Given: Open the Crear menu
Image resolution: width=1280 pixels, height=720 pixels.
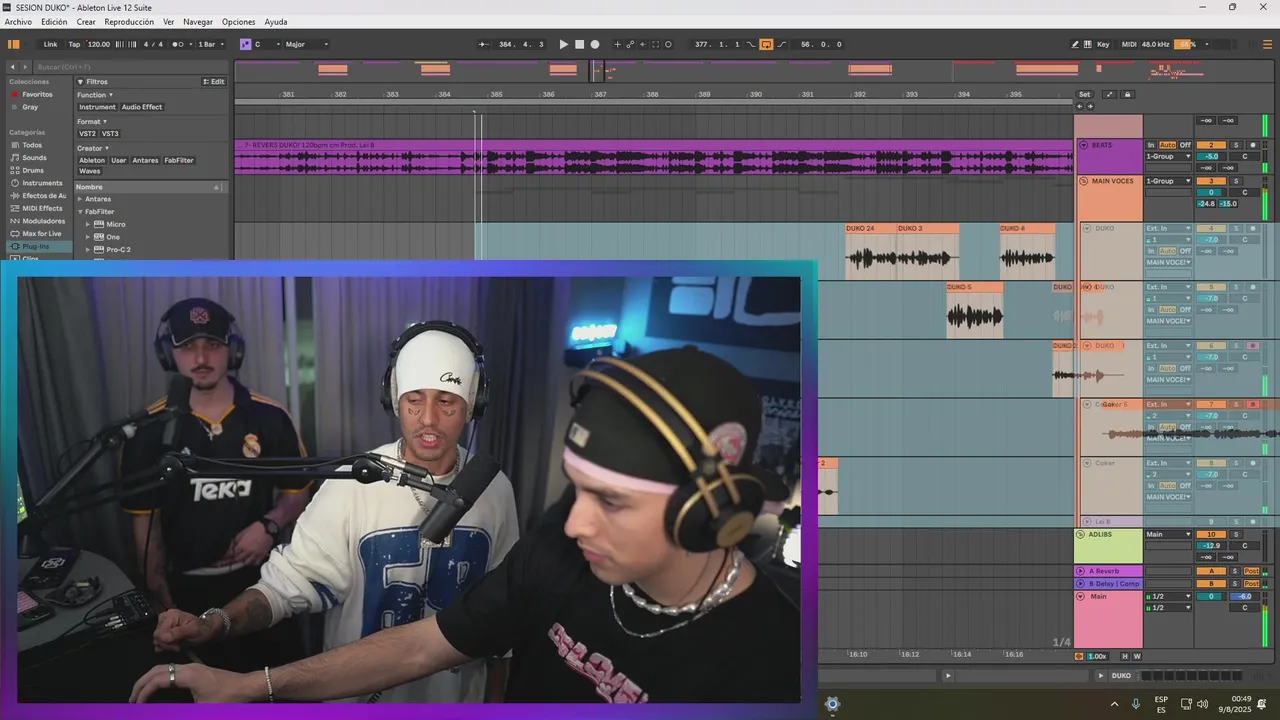Looking at the screenshot, I should (x=86, y=21).
